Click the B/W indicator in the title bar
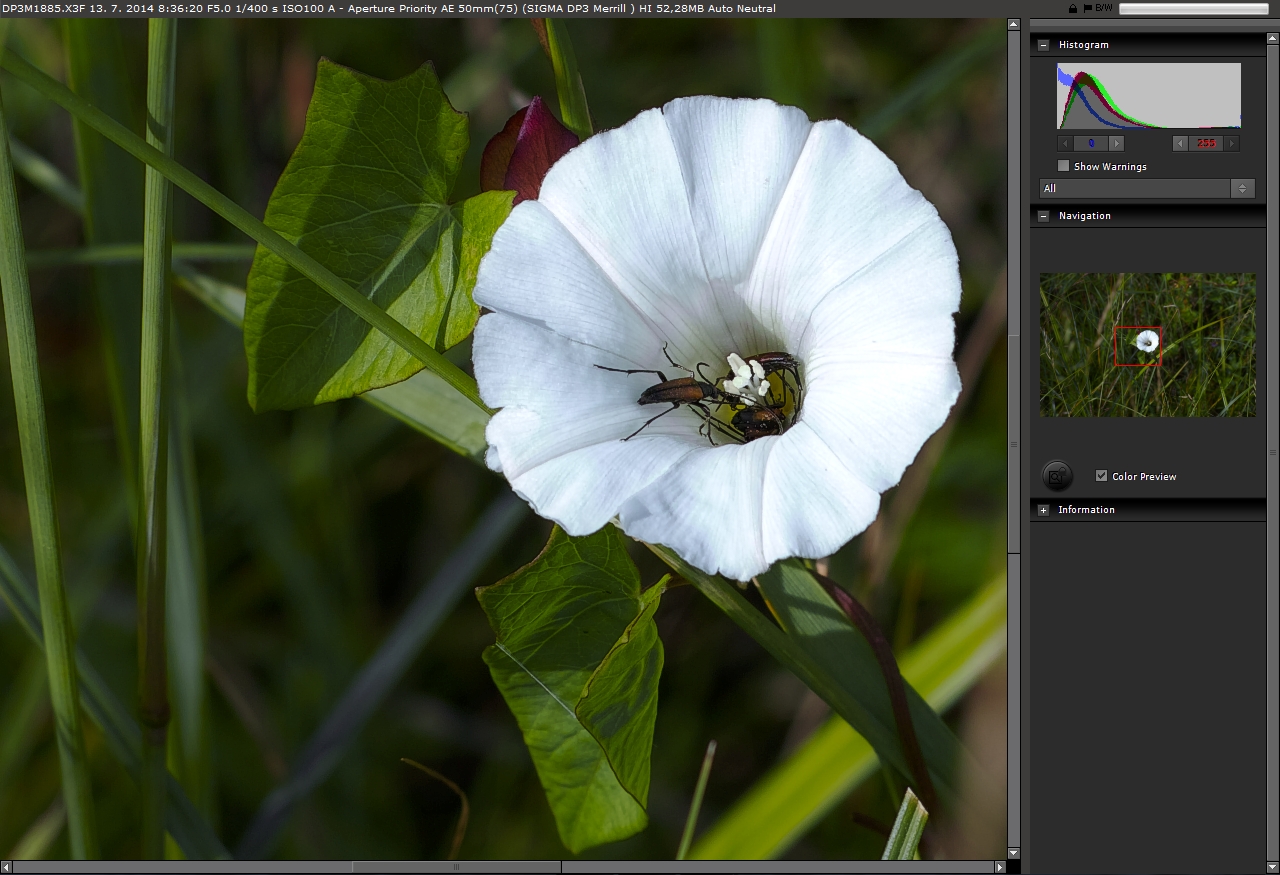 pyautogui.click(x=1103, y=8)
